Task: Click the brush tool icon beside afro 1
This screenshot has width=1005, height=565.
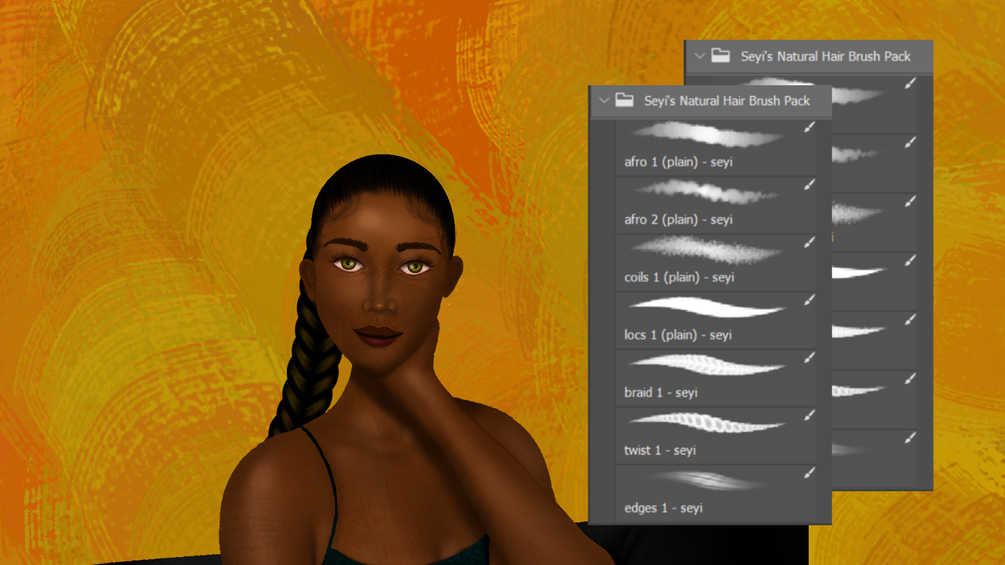Action: pos(810,127)
